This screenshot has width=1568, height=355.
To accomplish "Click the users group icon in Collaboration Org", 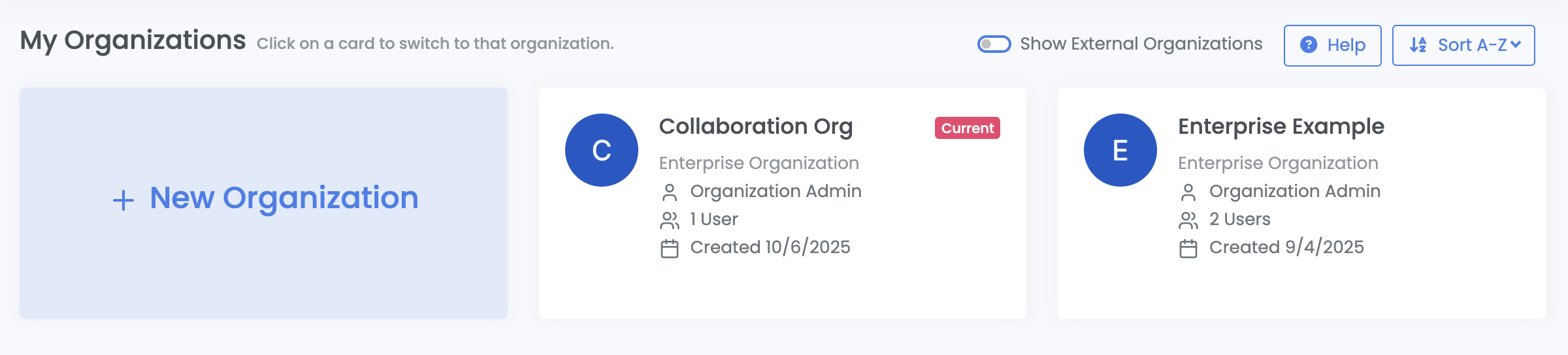I will (670, 221).
